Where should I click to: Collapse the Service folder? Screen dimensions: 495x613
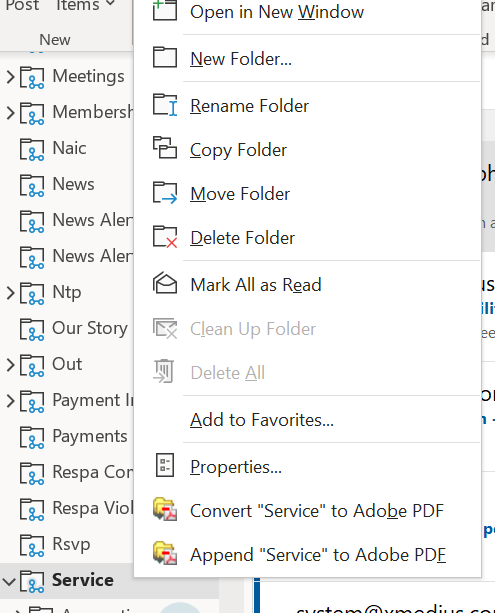tap(9, 581)
